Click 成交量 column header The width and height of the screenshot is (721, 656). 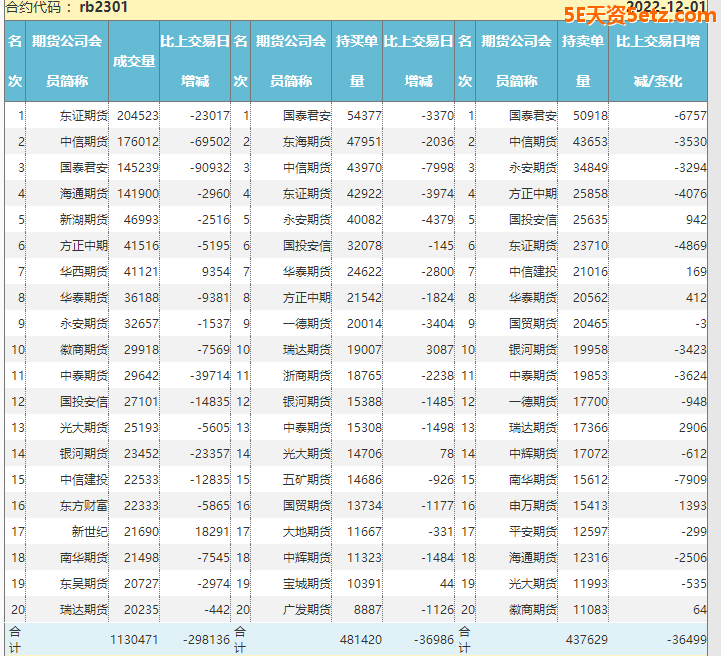coord(134,61)
